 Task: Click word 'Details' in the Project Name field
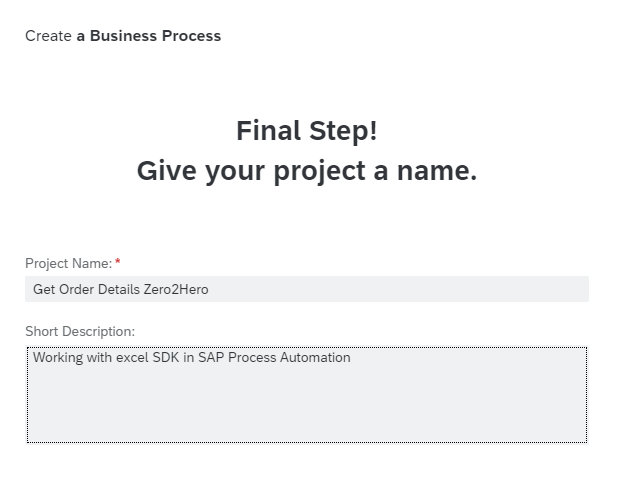pyautogui.click(x=123, y=290)
